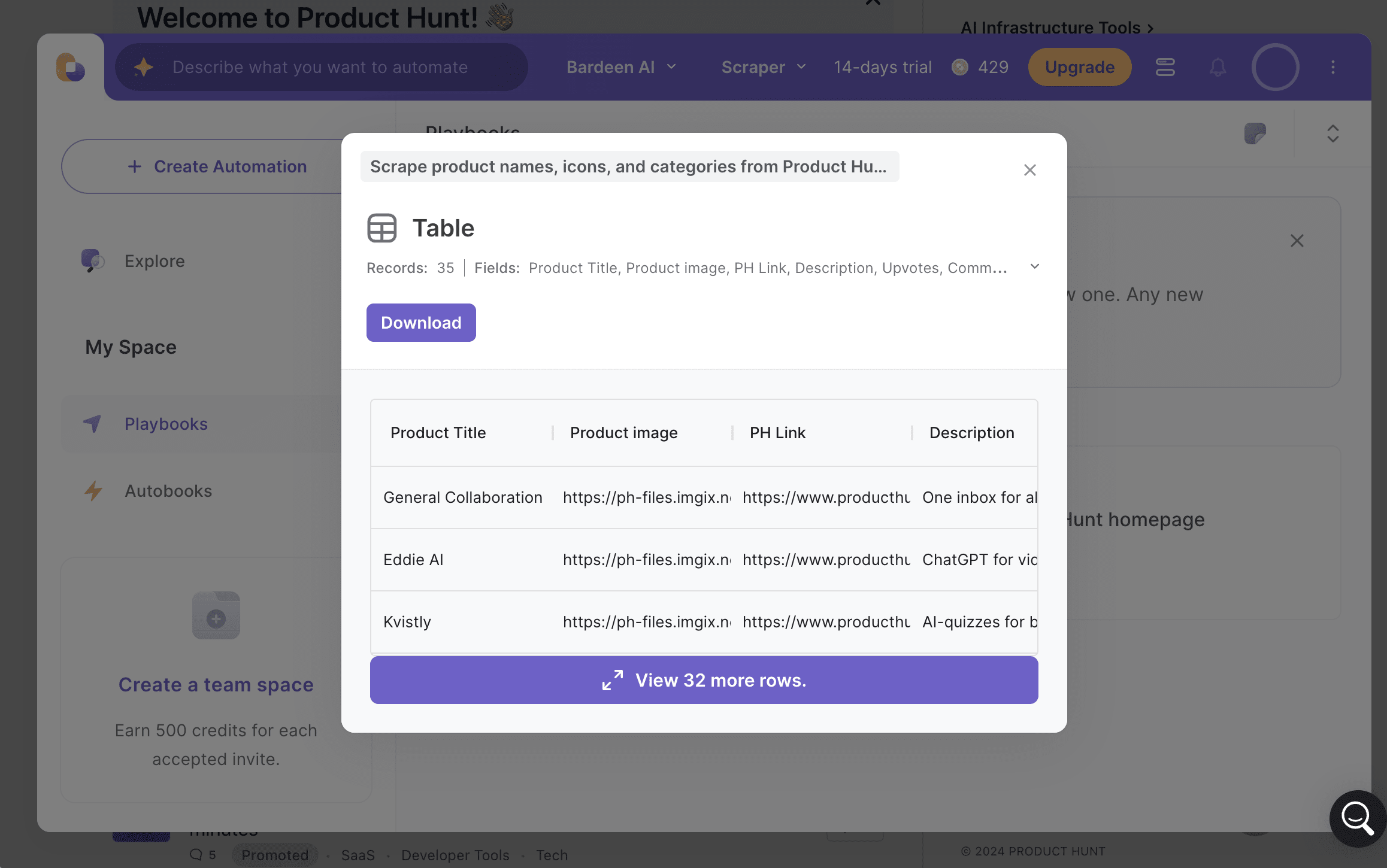
Task: Click the Bardeen logo icon
Action: point(71,67)
